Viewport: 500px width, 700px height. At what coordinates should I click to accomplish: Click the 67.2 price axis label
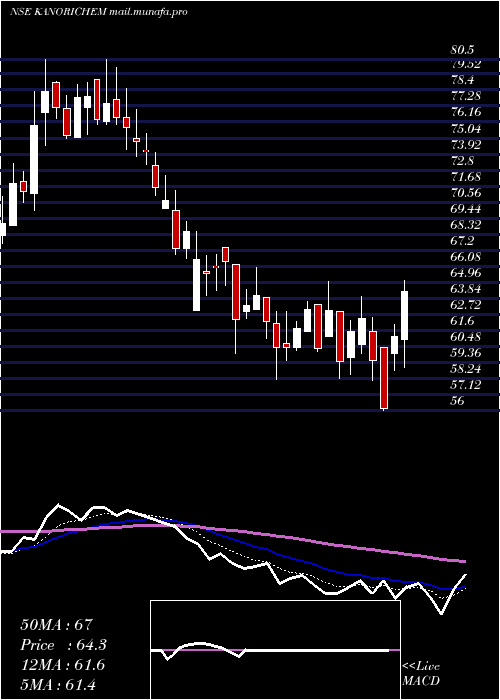463,241
